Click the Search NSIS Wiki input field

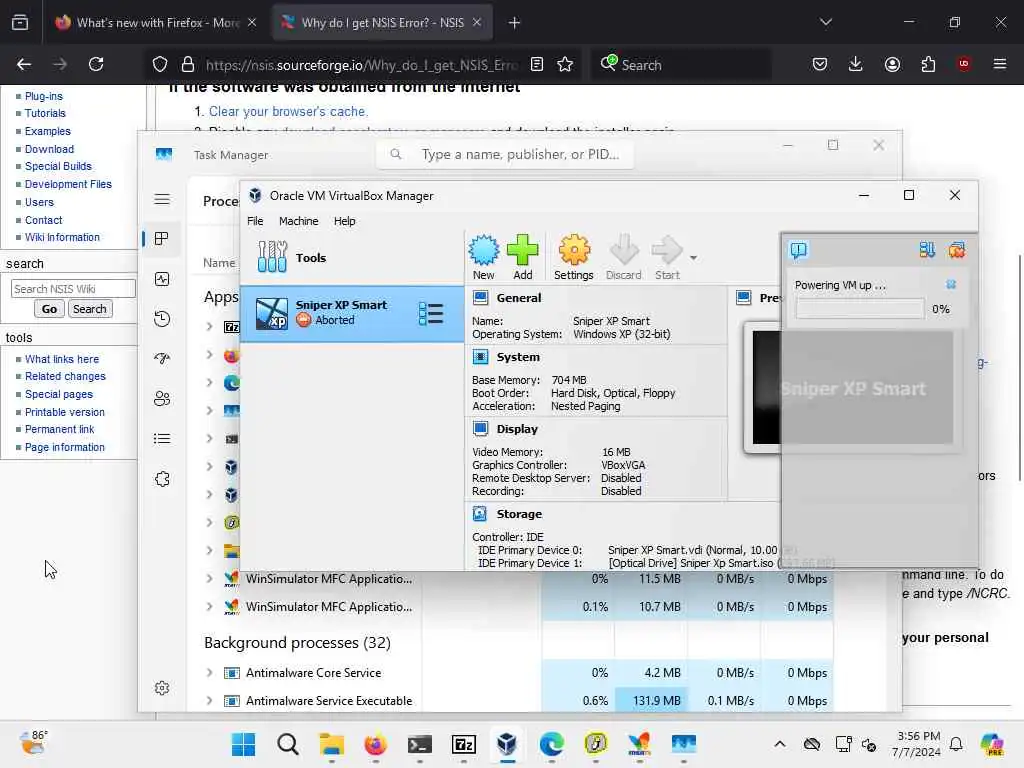pyautogui.click(x=73, y=289)
